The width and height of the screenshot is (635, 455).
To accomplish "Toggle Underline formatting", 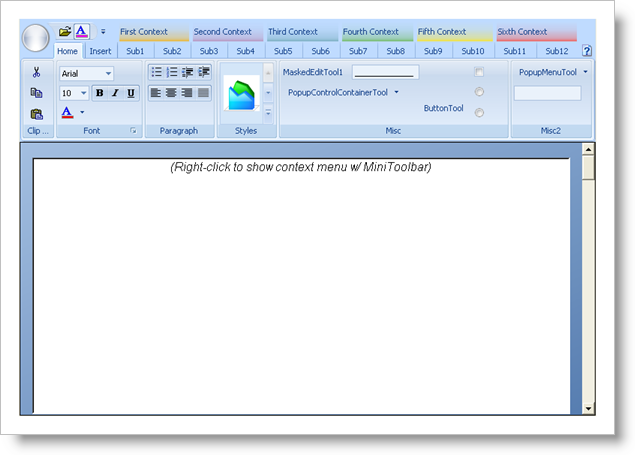I will pos(131,93).
